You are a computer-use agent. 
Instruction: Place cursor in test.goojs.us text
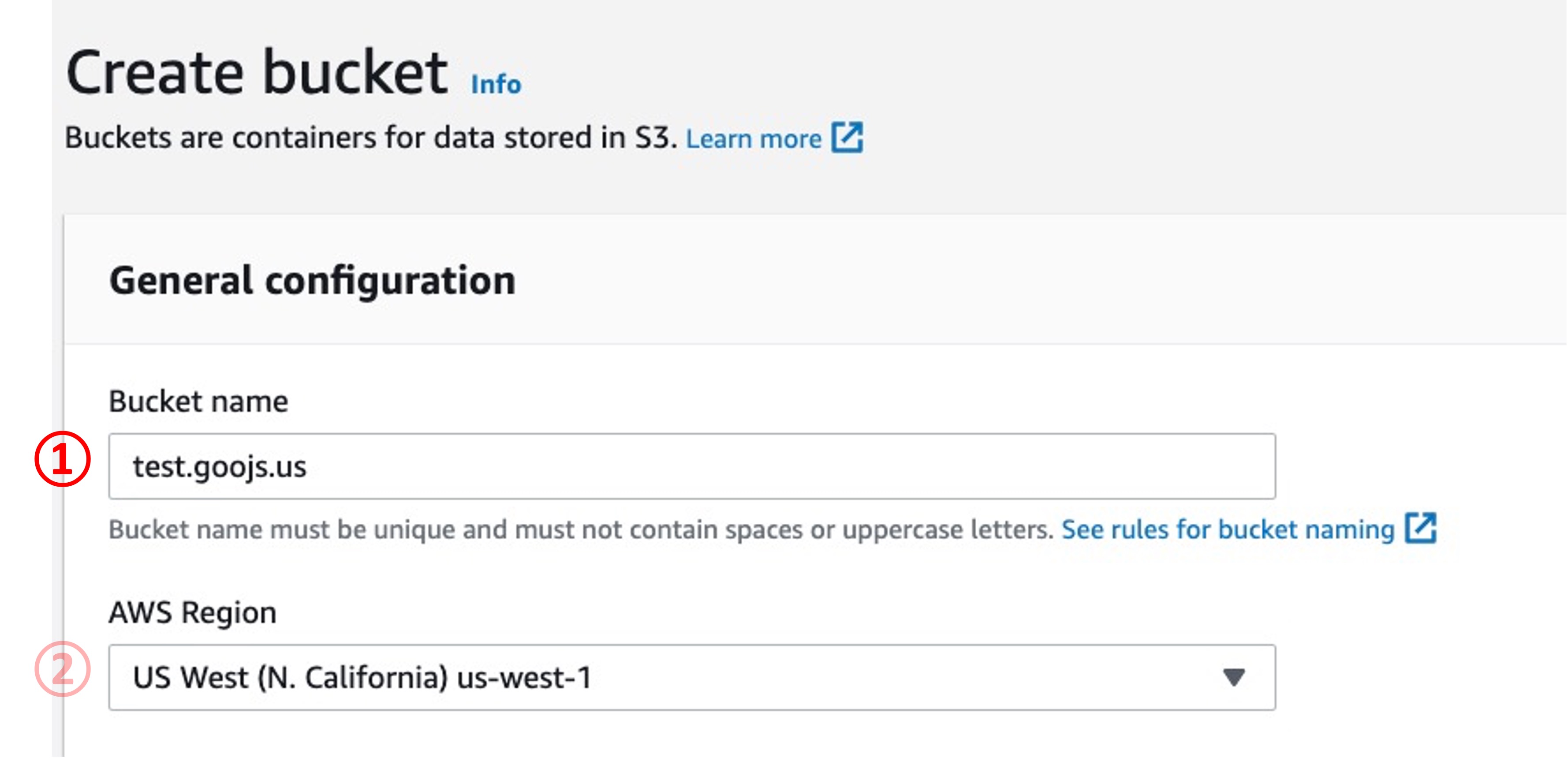[220, 467]
